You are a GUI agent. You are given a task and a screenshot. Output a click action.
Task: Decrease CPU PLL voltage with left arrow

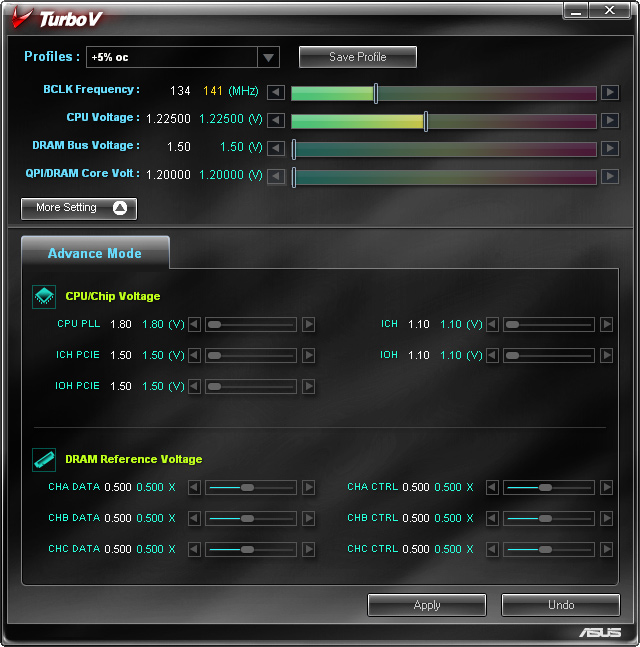(x=194, y=324)
